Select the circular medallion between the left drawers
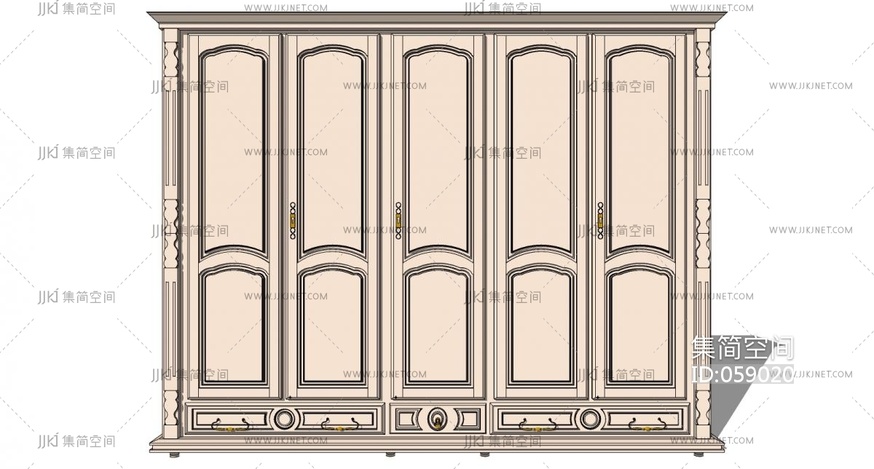The image size is (874, 469). 285,417
